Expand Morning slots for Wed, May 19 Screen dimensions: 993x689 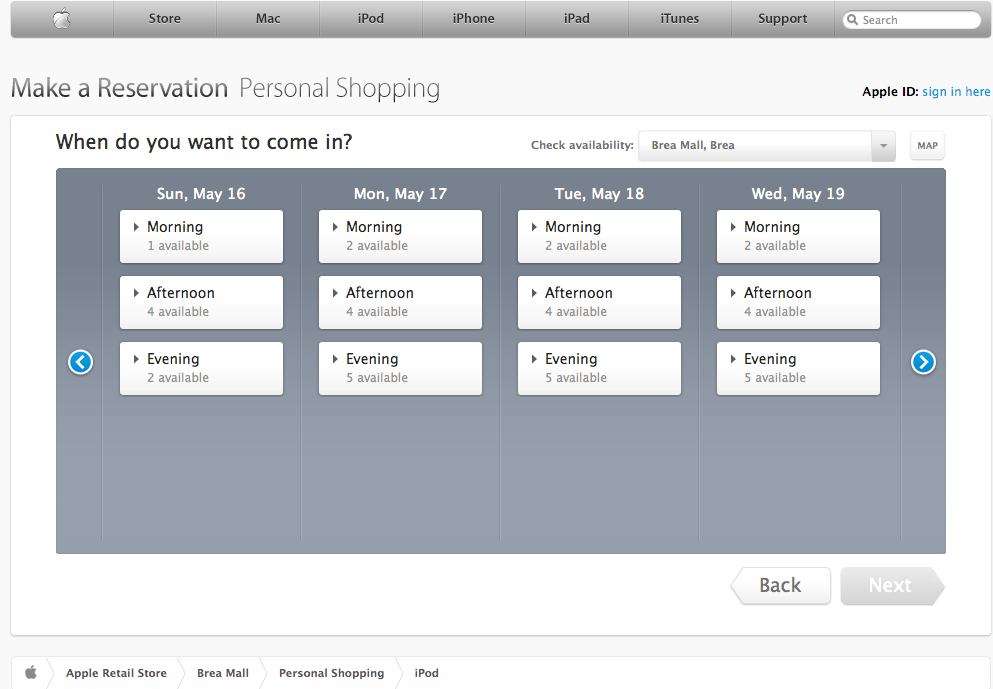(x=798, y=236)
